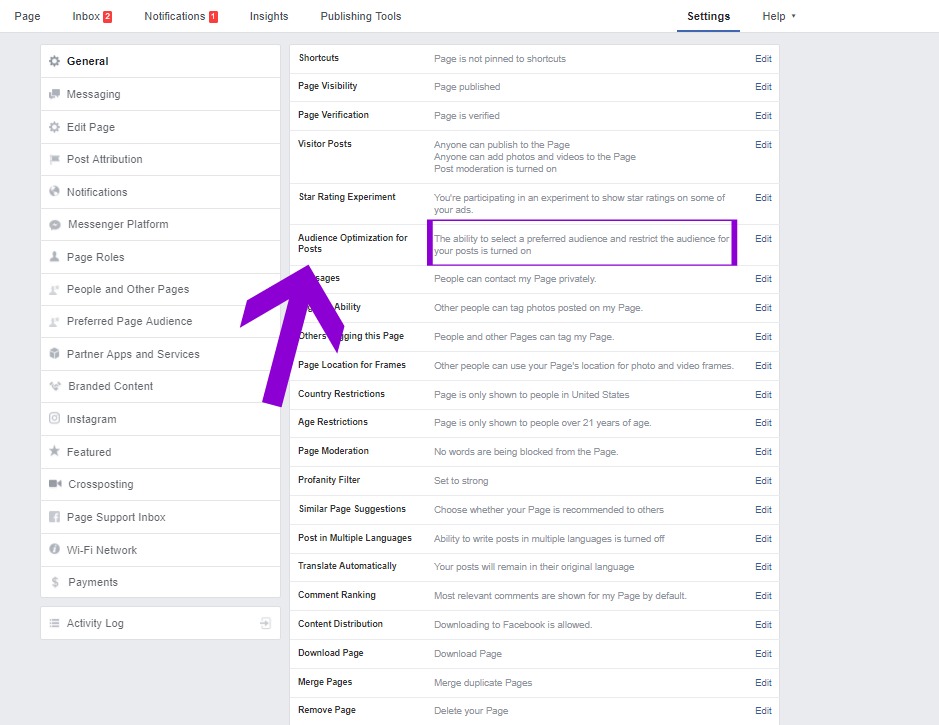939x725 pixels.
Task: Edit the Star Rating Experiment setting
Action: tap(763, 198)
